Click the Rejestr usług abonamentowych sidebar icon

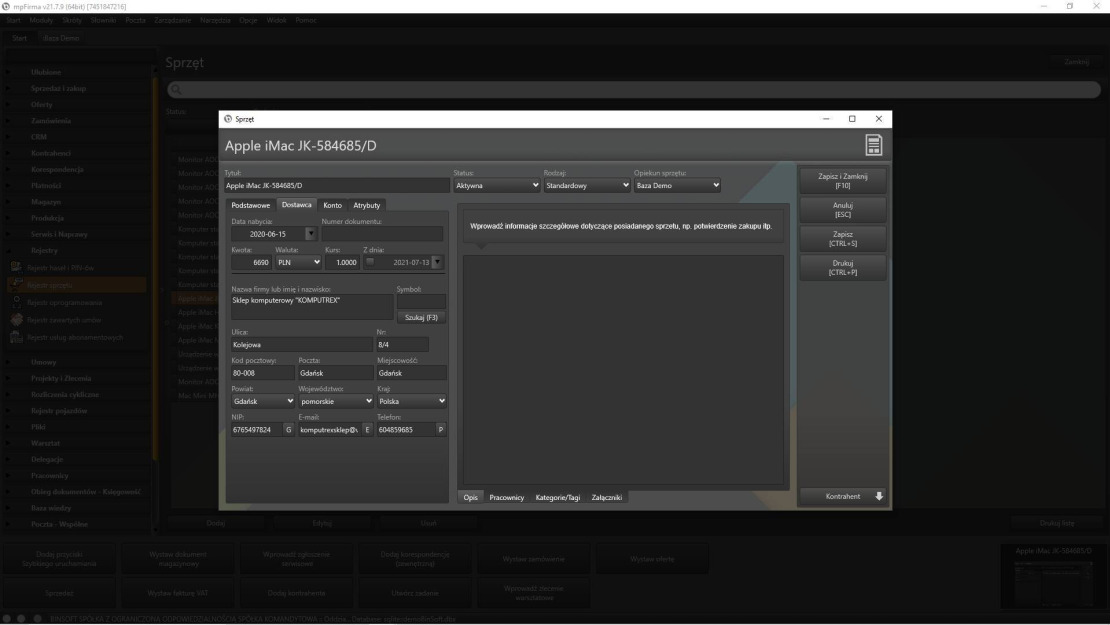[x=16, y=338]
